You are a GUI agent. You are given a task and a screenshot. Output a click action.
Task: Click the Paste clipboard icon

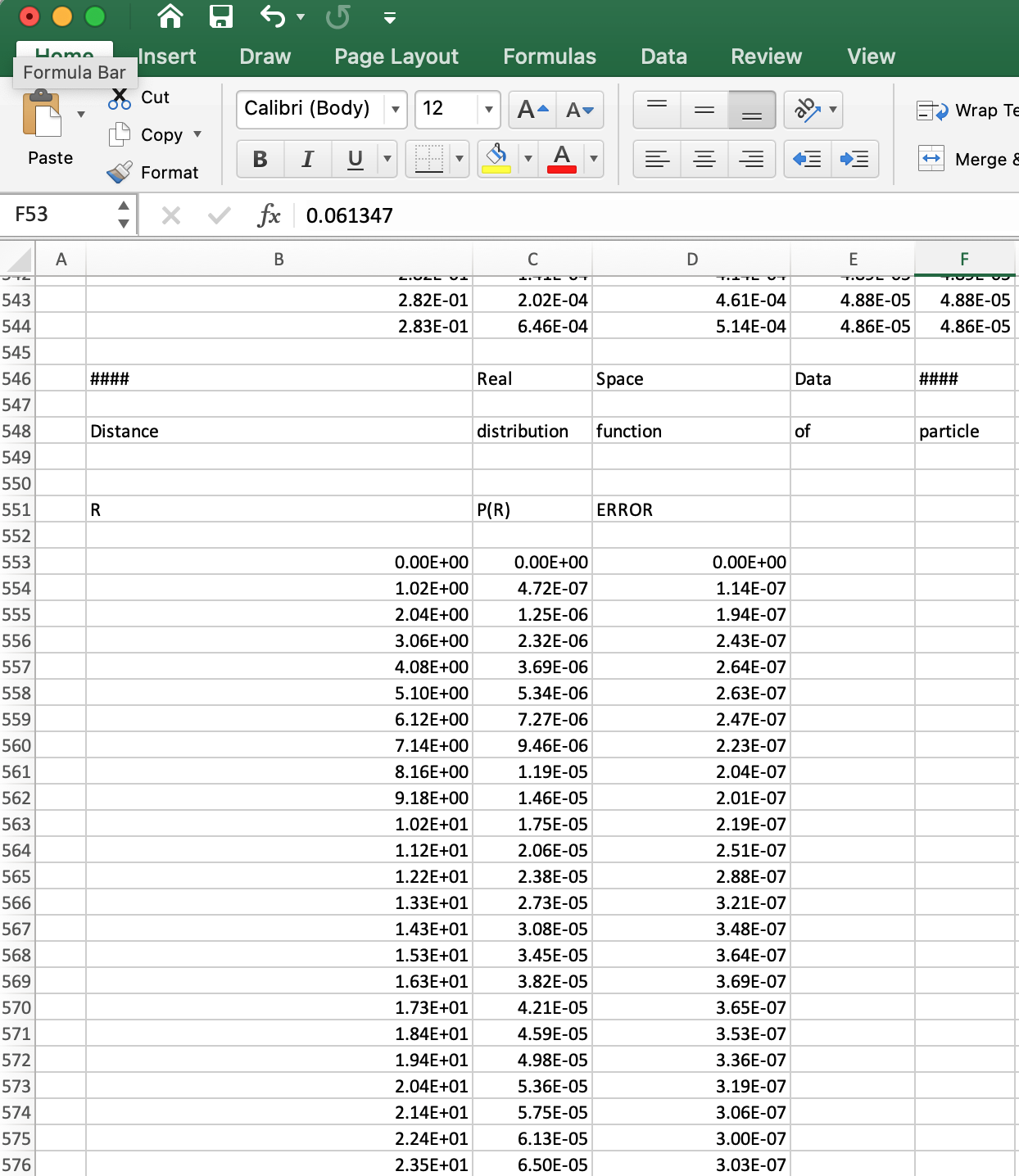click(42, 115)
